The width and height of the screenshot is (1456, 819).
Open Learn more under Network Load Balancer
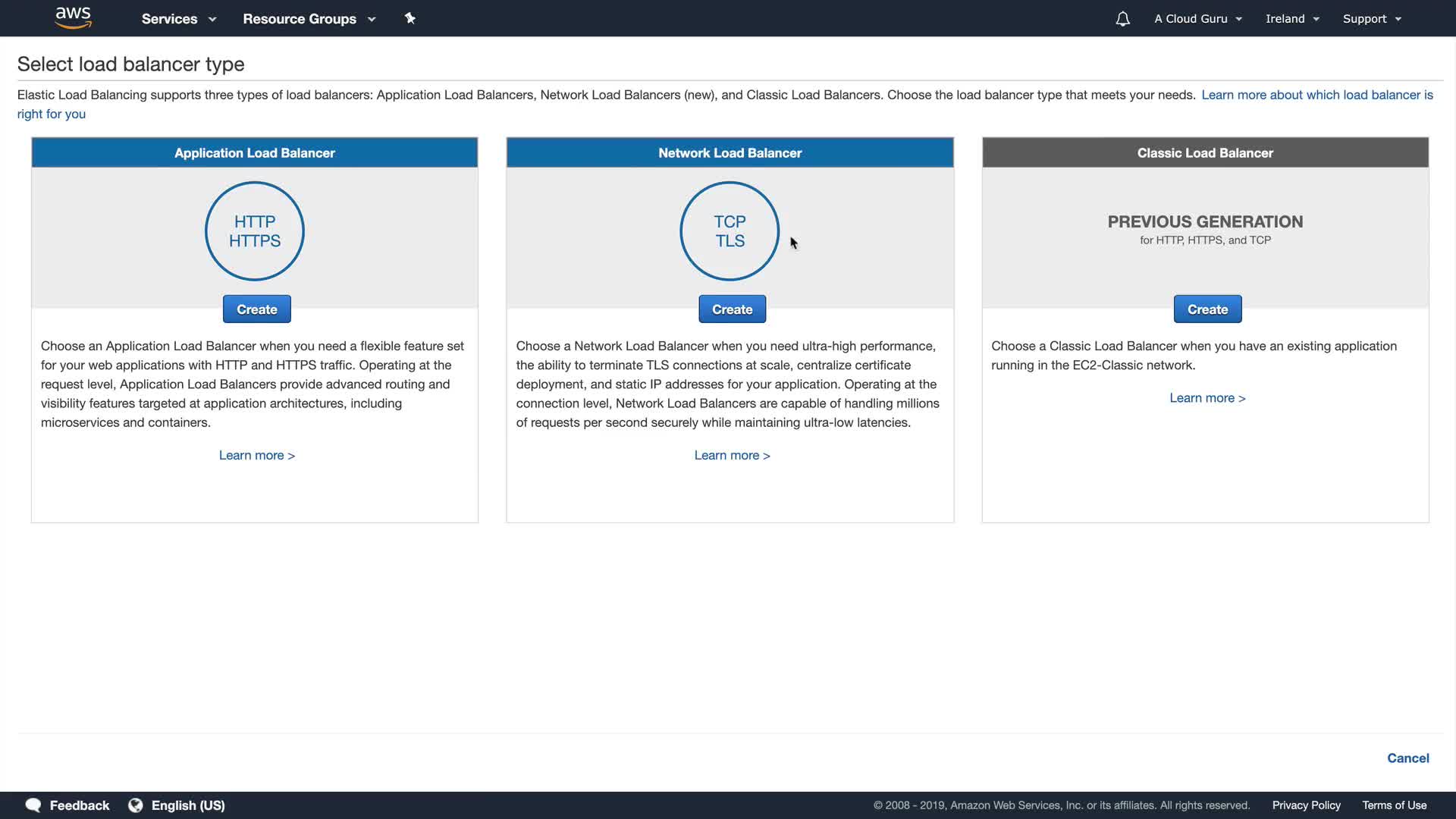click(x=732, y=455)
